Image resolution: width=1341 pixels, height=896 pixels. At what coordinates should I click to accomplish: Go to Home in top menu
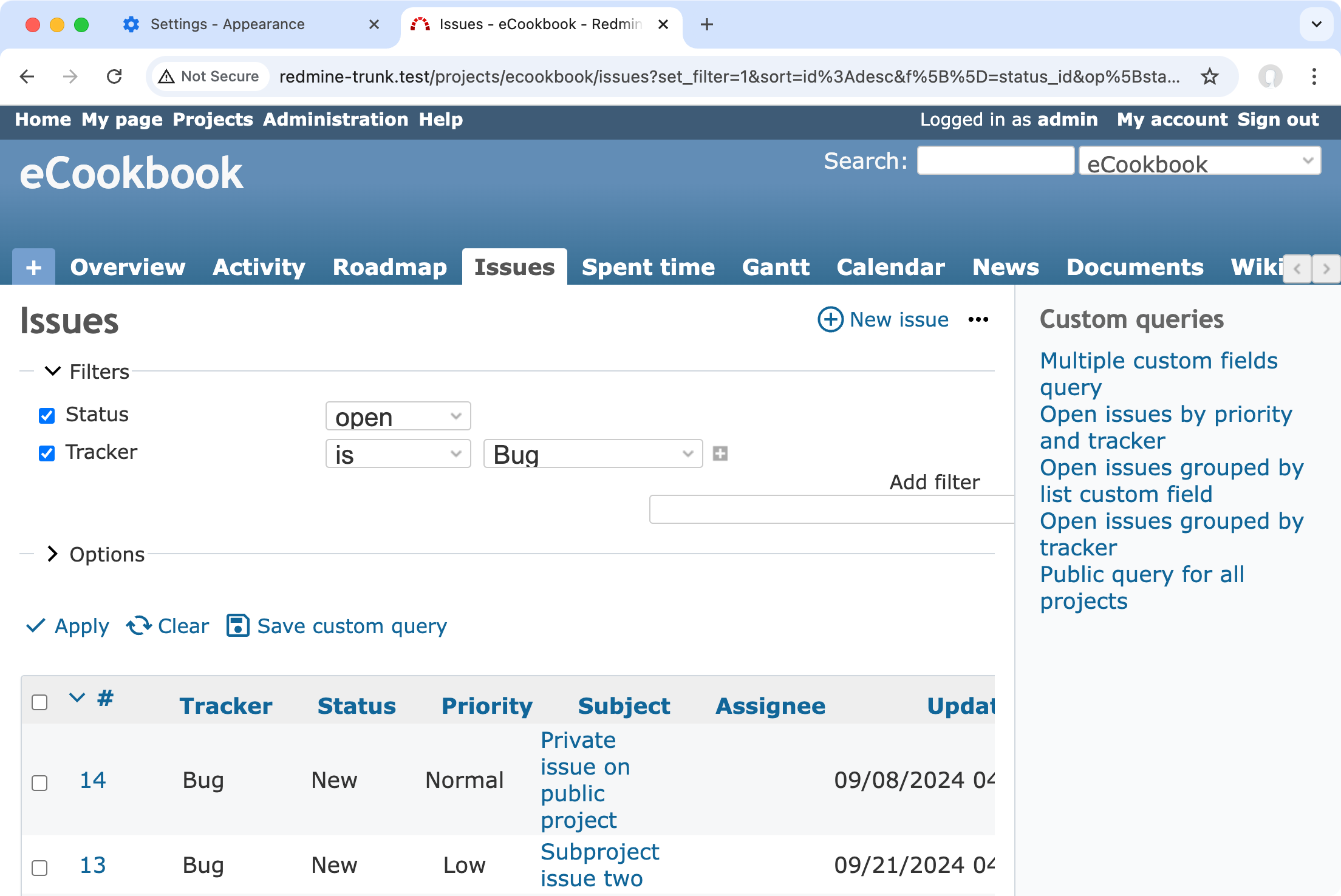[43, 120]
